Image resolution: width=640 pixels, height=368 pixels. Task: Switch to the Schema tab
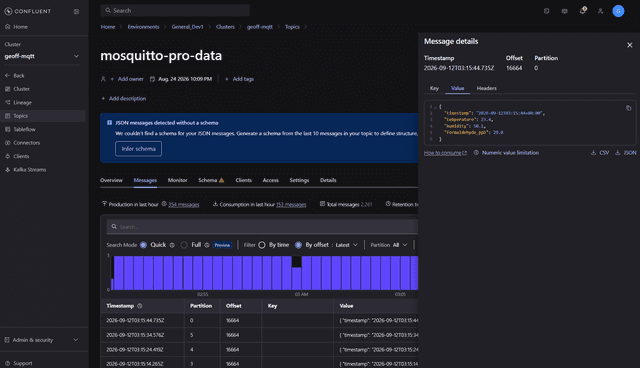coord(211,180)
